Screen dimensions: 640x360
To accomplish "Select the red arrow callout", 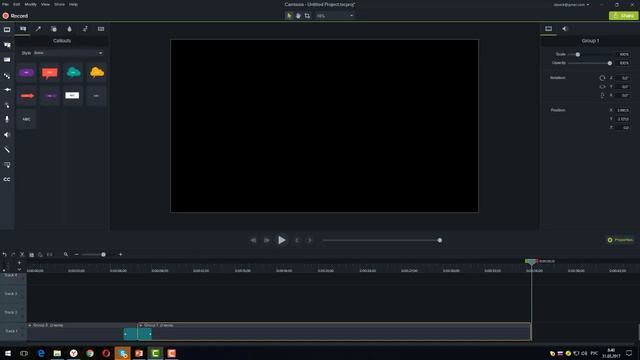I will [x=27, y=96].
